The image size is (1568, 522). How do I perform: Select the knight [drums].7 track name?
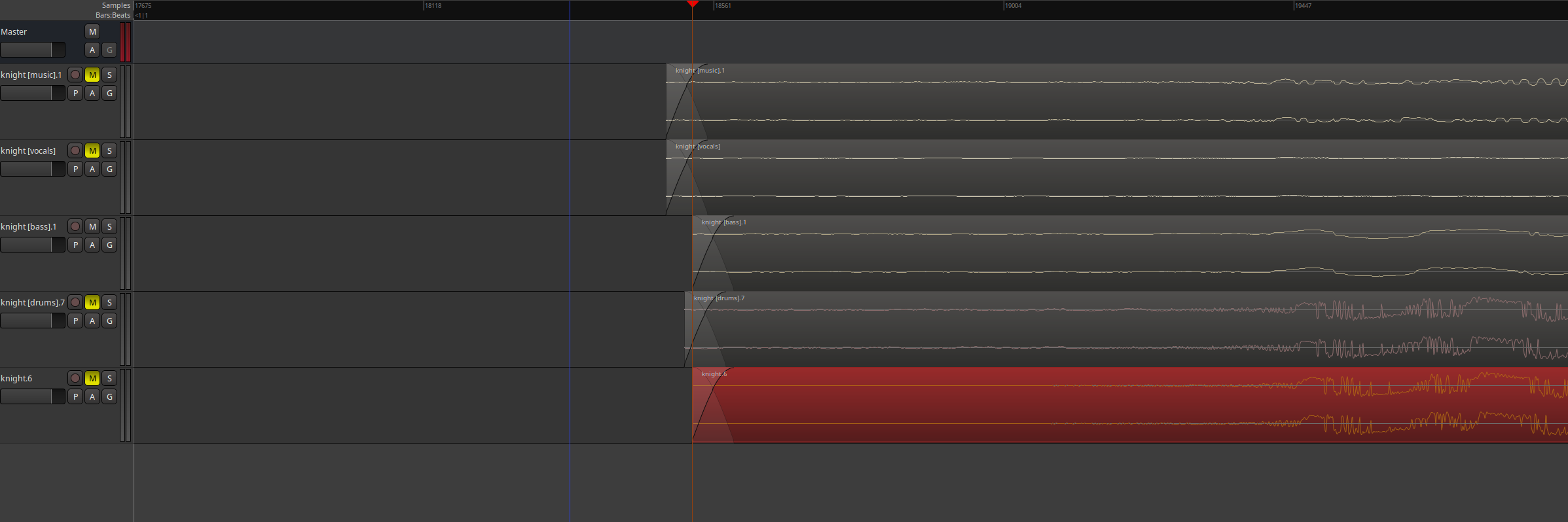pyautogui.click(x=33, y=302)
